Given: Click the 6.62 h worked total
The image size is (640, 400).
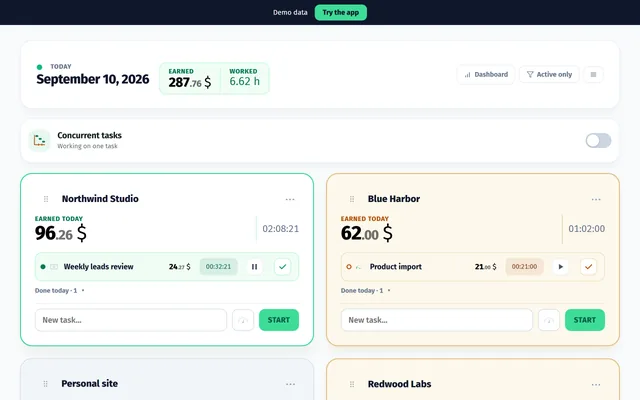Looking at the screenshot, I should pos(244,81).
